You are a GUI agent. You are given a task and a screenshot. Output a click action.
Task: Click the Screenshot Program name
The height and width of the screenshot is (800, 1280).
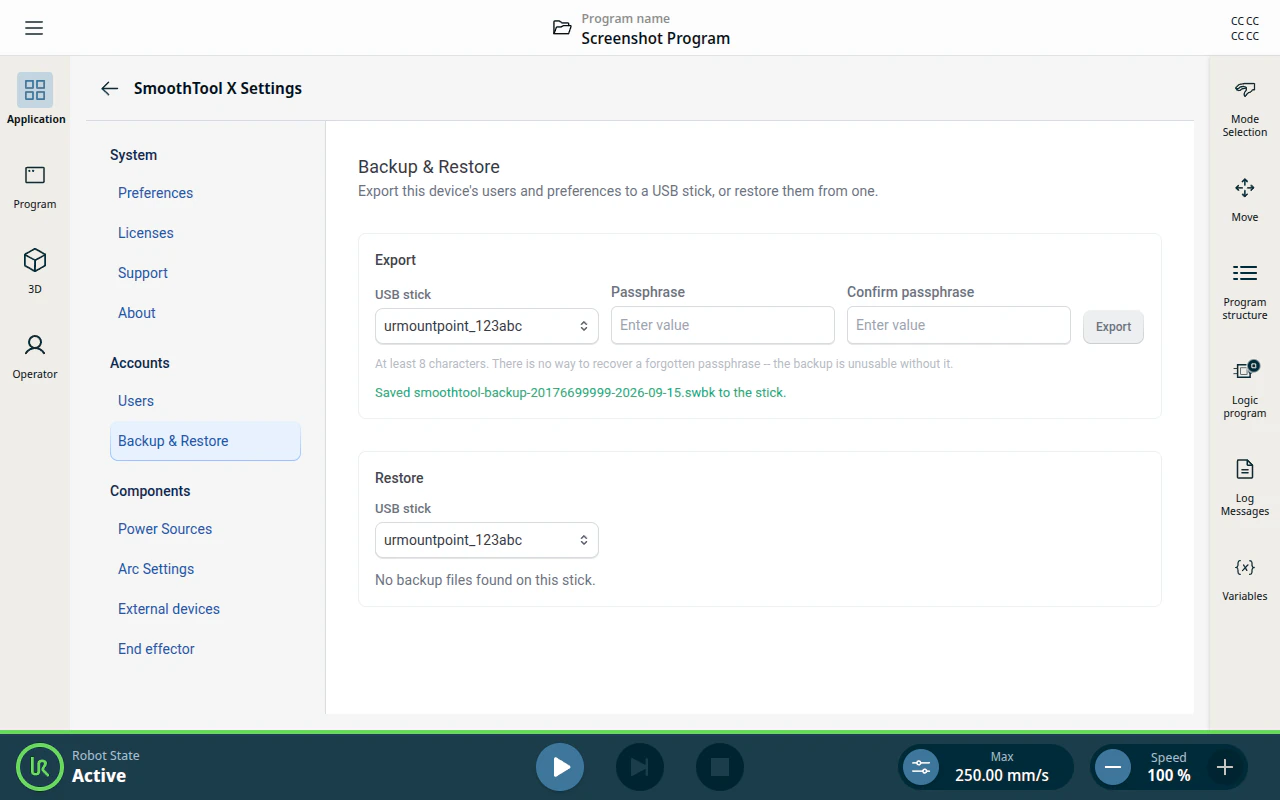tap(656, 38)
